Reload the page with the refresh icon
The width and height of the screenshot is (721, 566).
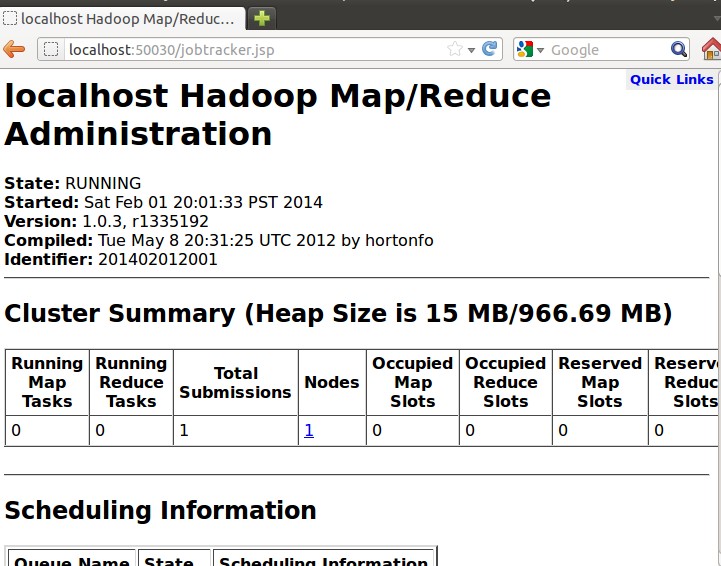[x=490, y=48]
